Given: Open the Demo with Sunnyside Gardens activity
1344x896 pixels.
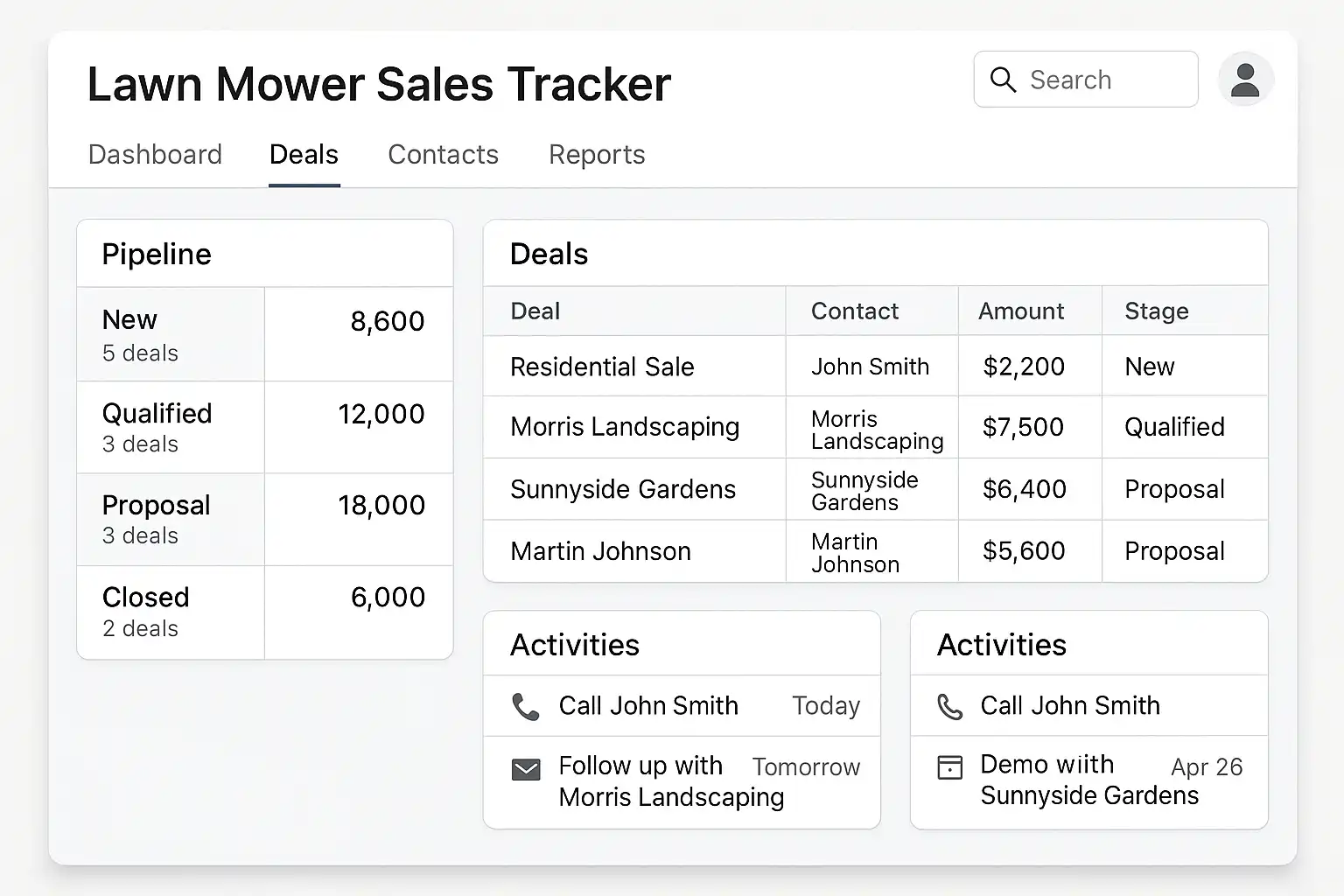Looking at the screenshot, I should (1088, 780).
